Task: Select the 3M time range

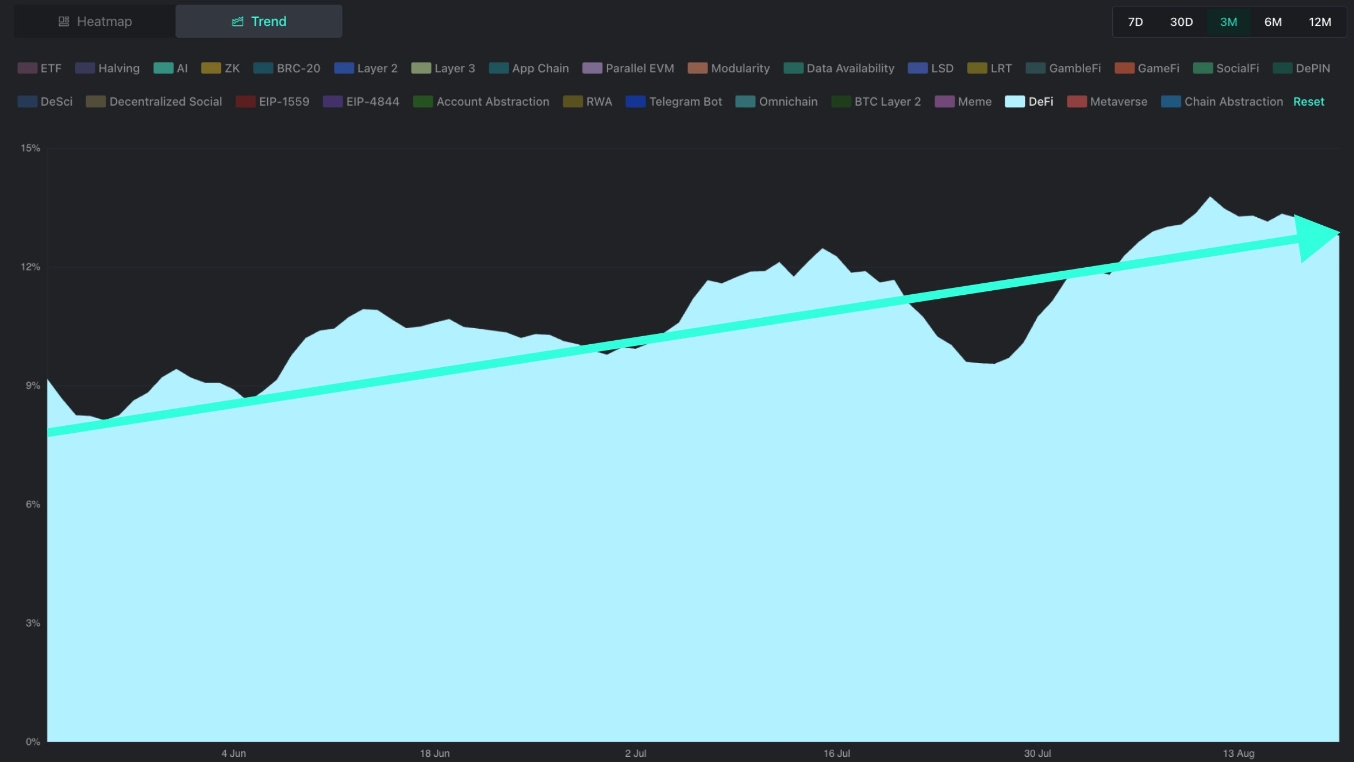Action: pos(1228,22)
